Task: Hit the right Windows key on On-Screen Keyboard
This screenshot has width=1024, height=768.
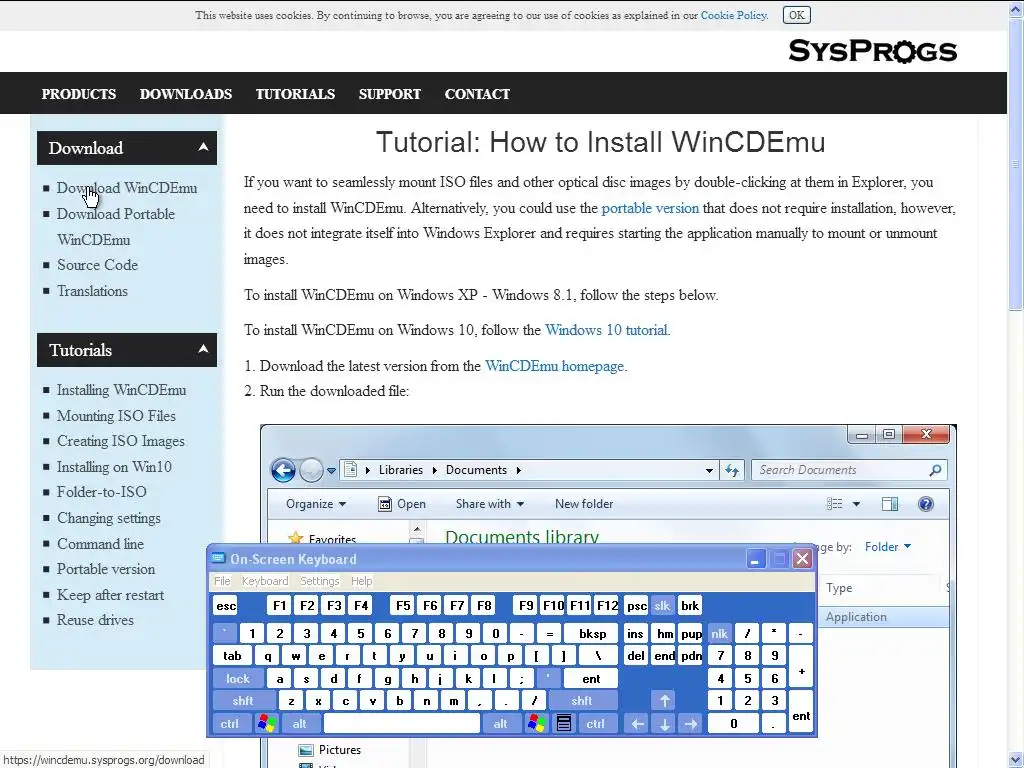Action: point(537,724)
